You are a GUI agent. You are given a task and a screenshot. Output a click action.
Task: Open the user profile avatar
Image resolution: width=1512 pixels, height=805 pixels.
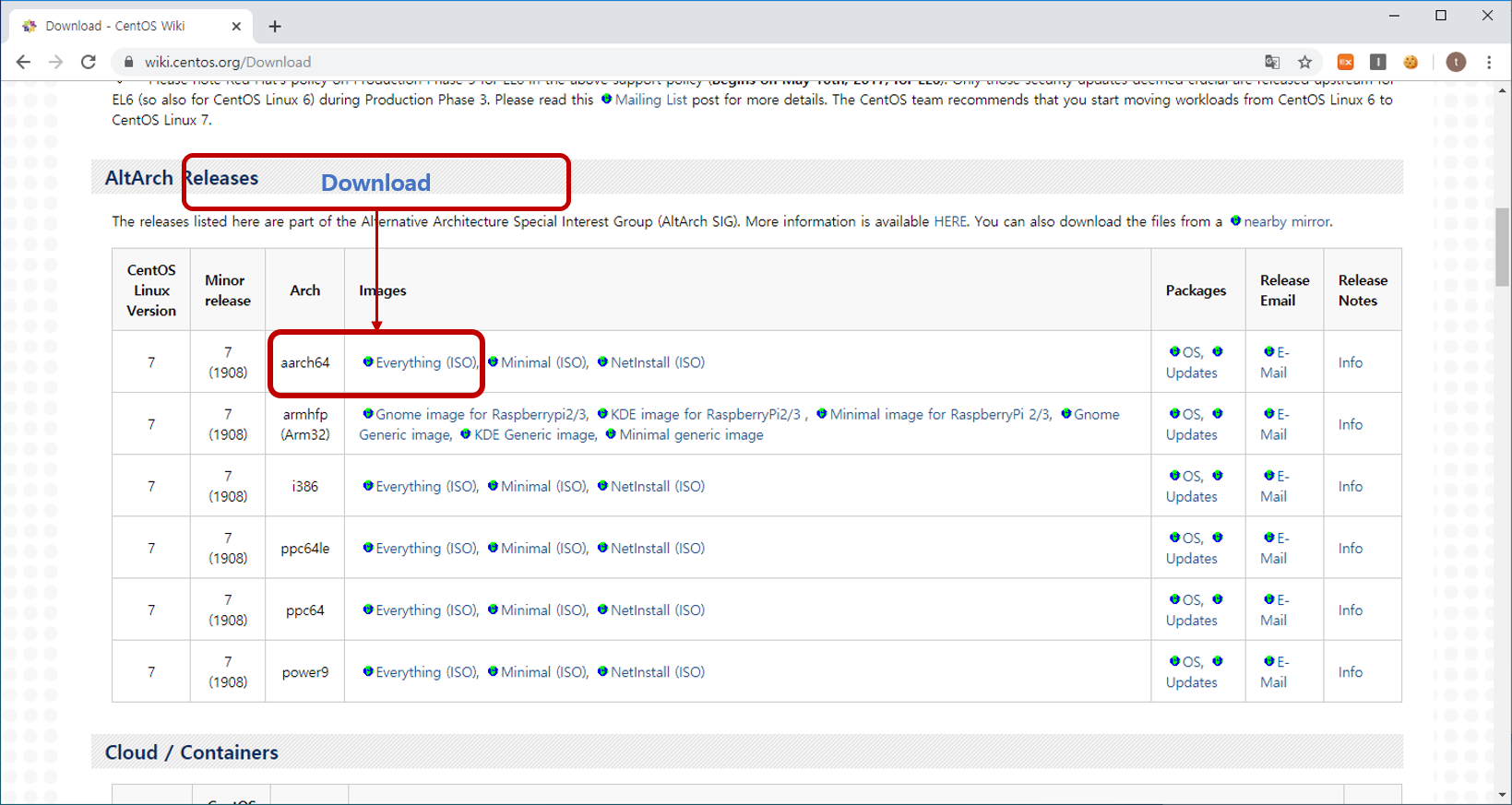click(1456, 62)
